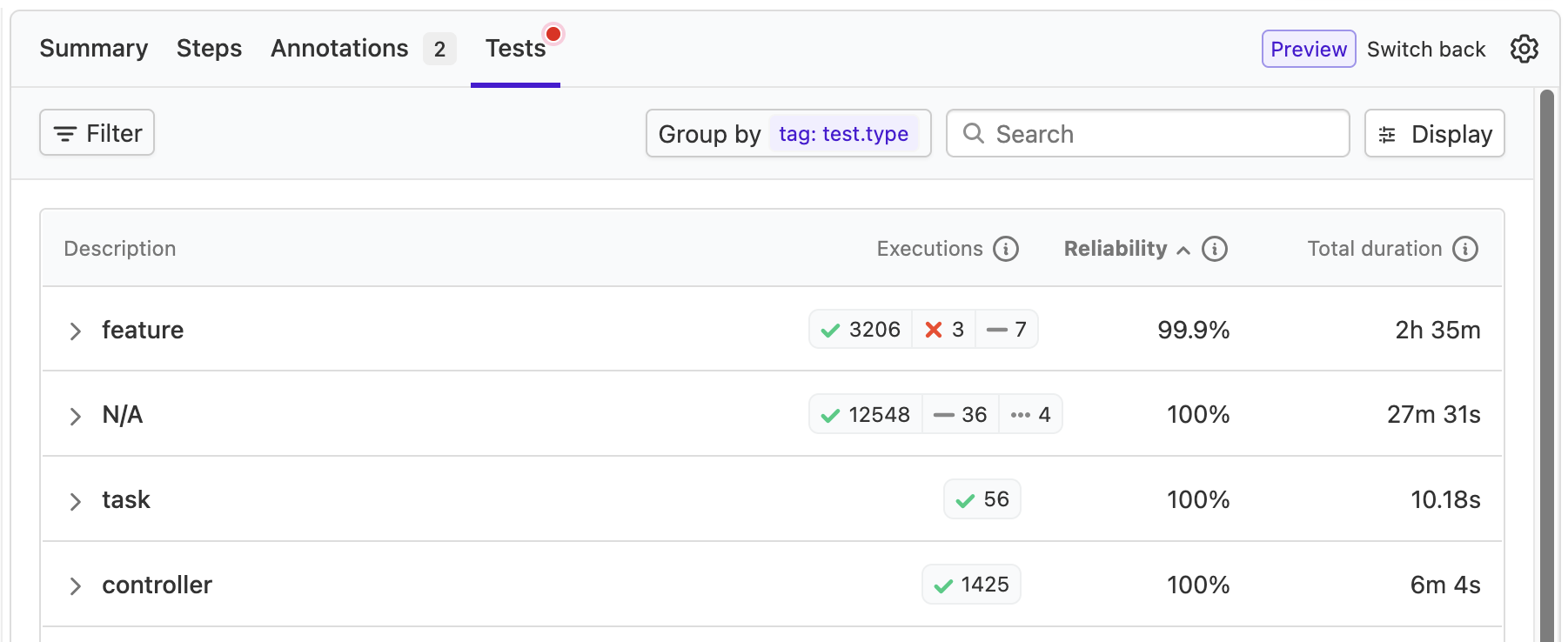Expand the task test group
The image size is (1568, 642).
point(76,501)
